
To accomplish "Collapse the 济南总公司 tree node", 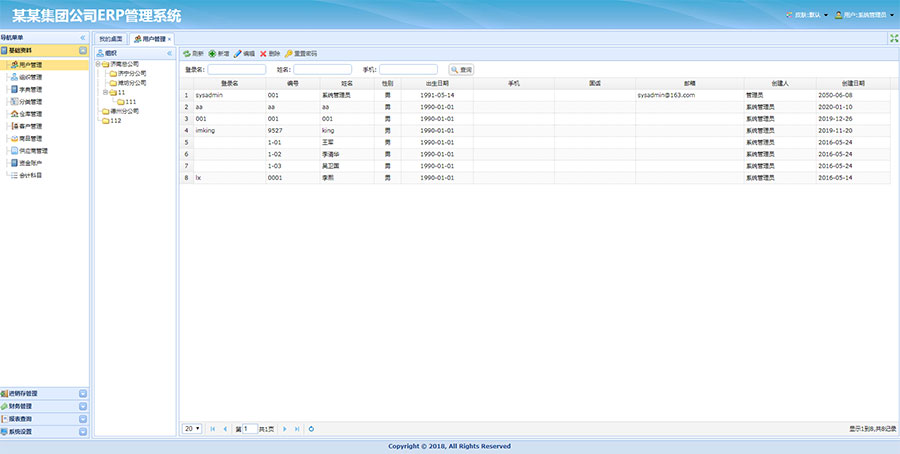I will point(99,64).
